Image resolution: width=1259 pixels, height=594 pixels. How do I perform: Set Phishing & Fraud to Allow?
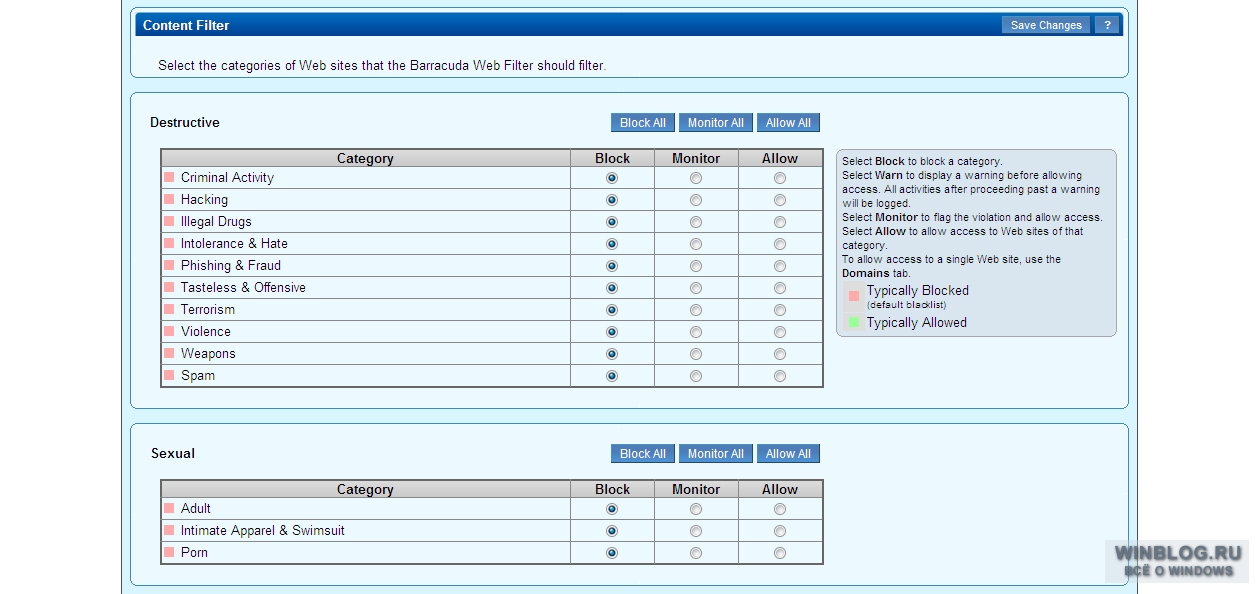[x=780, y=266]
